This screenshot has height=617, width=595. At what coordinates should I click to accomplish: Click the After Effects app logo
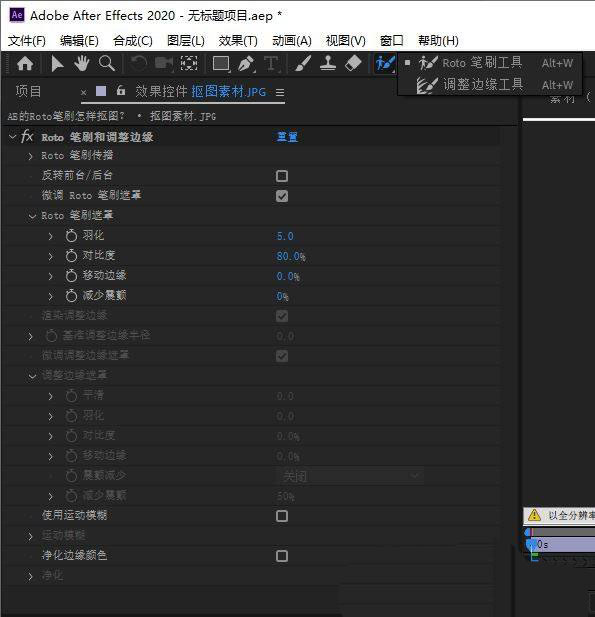click(17, 15)
